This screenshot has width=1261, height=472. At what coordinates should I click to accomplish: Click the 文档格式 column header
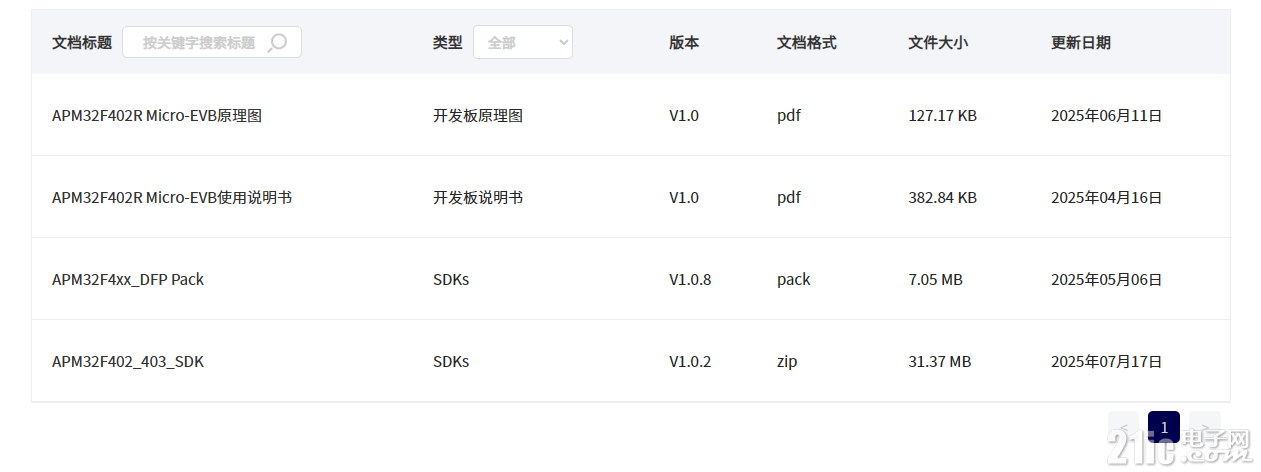(x=807, y=43)
